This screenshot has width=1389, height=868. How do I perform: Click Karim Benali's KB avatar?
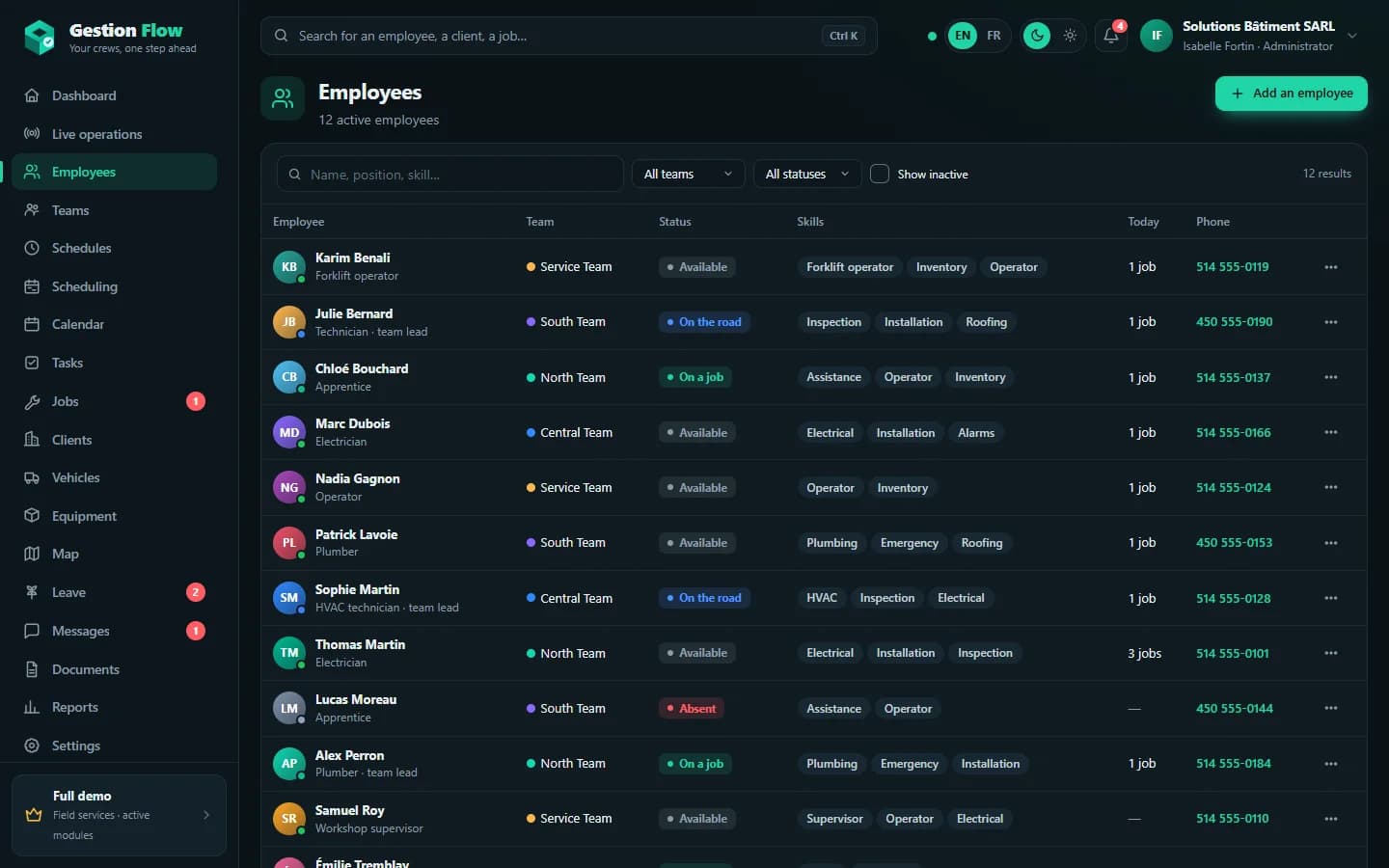click(x=289, y=267)
